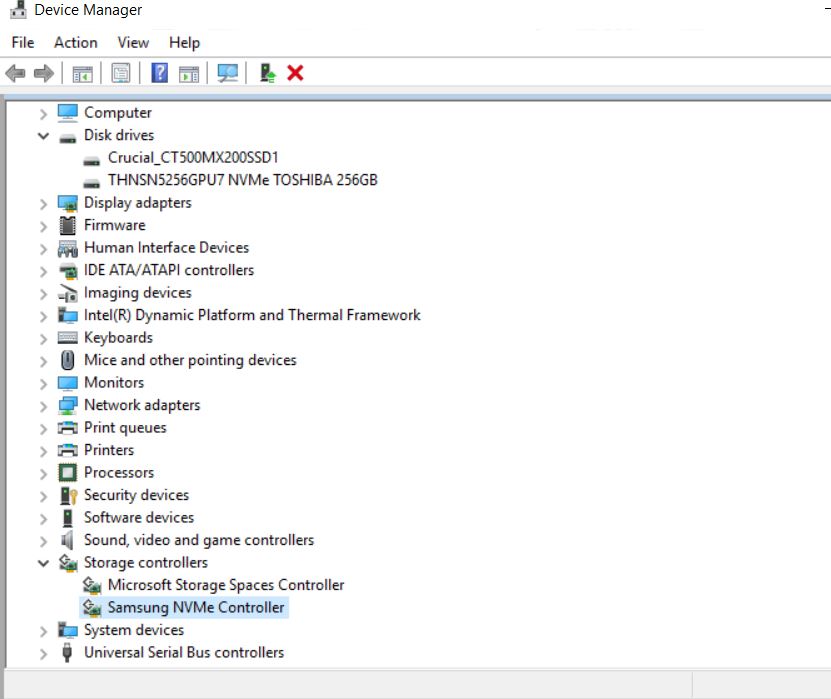Expand the Monitors category
Viewport: 831px width, 699px height.
[x=43, y=383]
